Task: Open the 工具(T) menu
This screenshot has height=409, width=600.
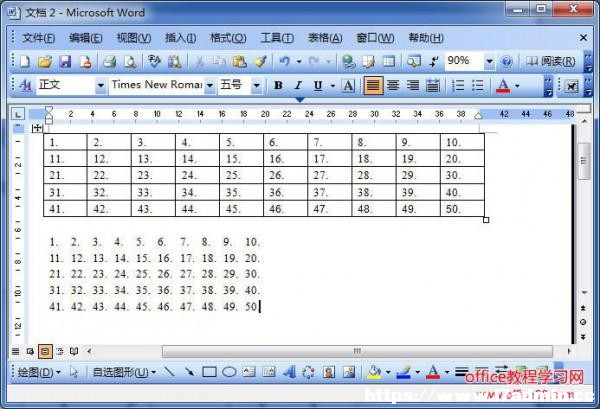Action: 277,38
